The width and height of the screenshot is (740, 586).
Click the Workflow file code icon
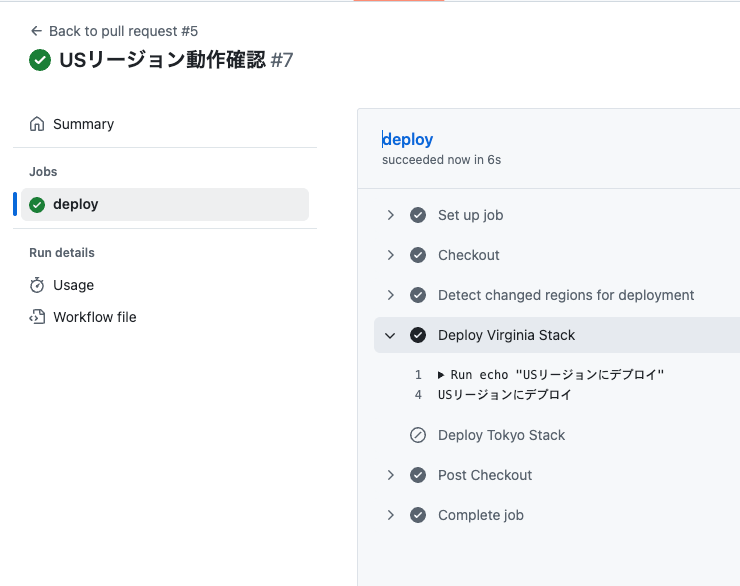37,317
